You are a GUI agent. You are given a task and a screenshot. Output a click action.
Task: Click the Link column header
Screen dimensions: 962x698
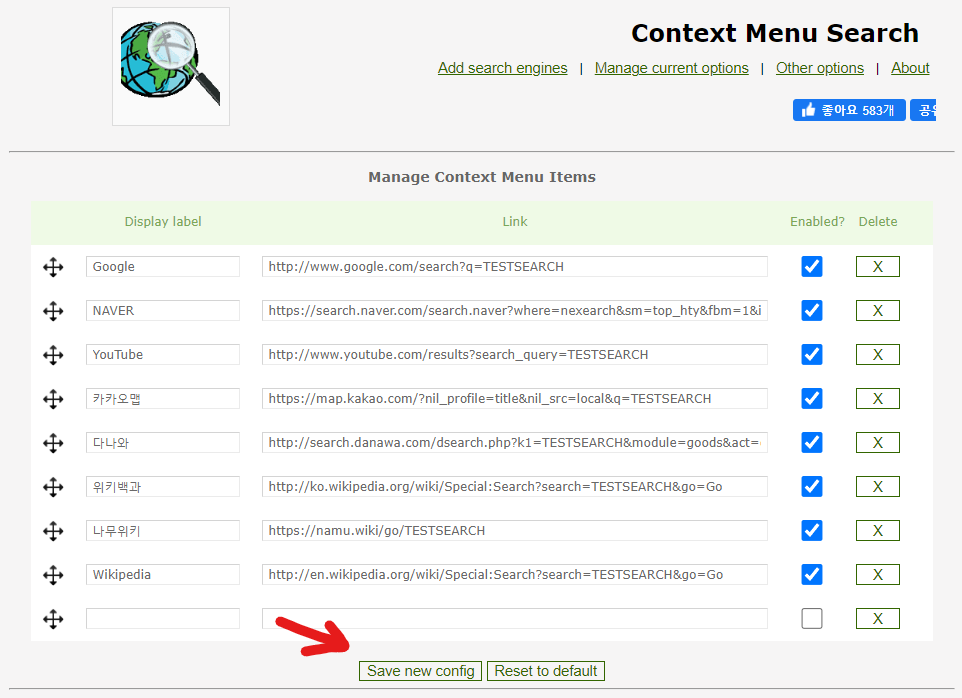[515, 222]
